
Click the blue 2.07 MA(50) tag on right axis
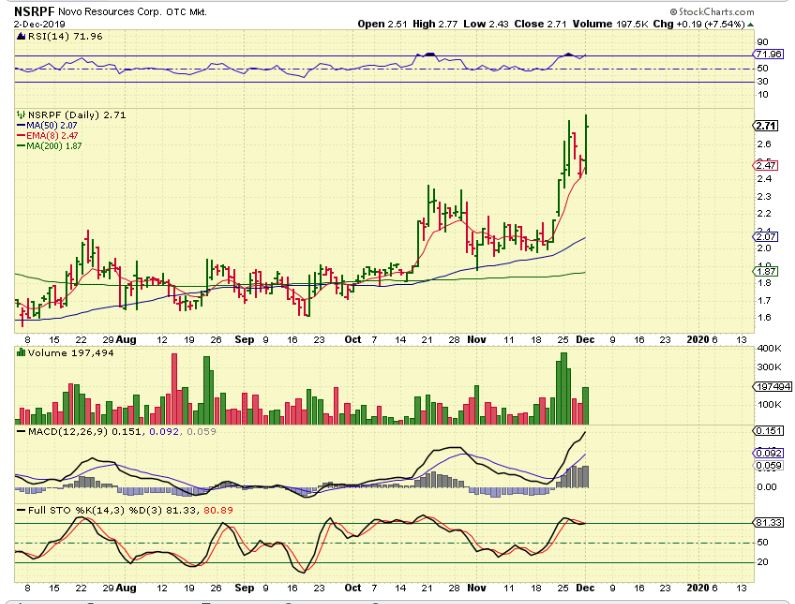(766, 236)
